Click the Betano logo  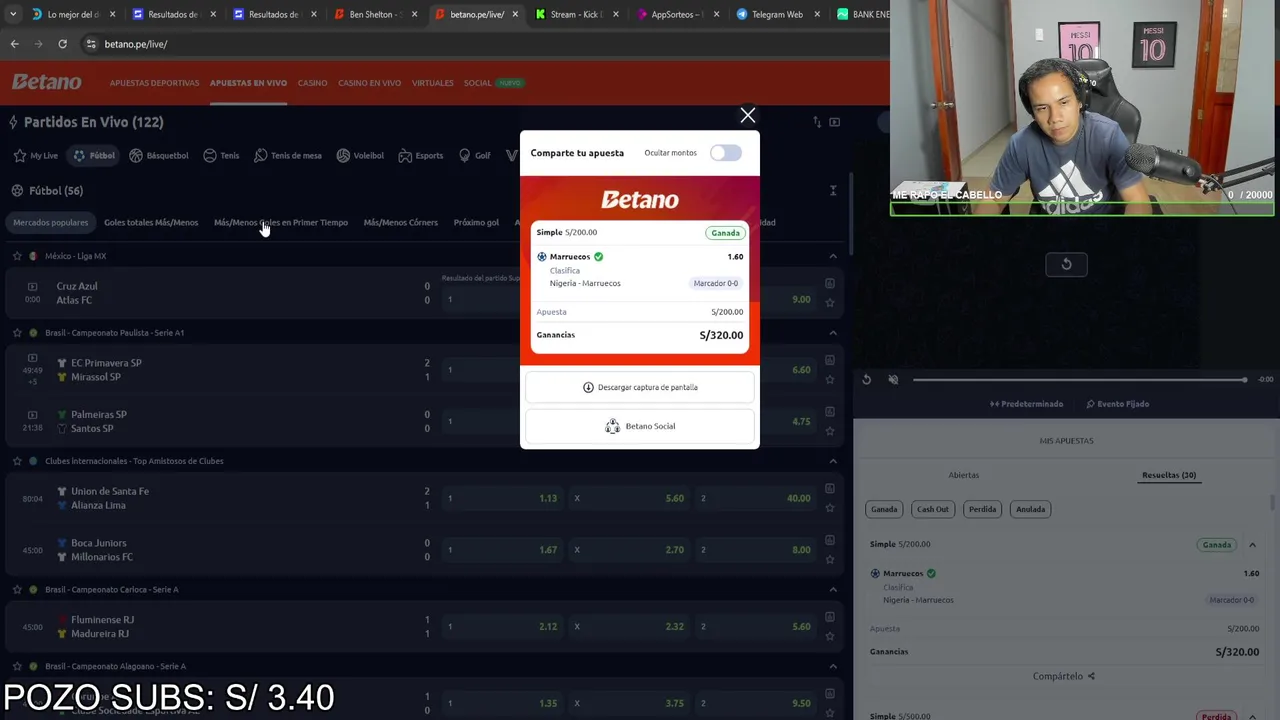pyautogui.click(x=47, y=82)
